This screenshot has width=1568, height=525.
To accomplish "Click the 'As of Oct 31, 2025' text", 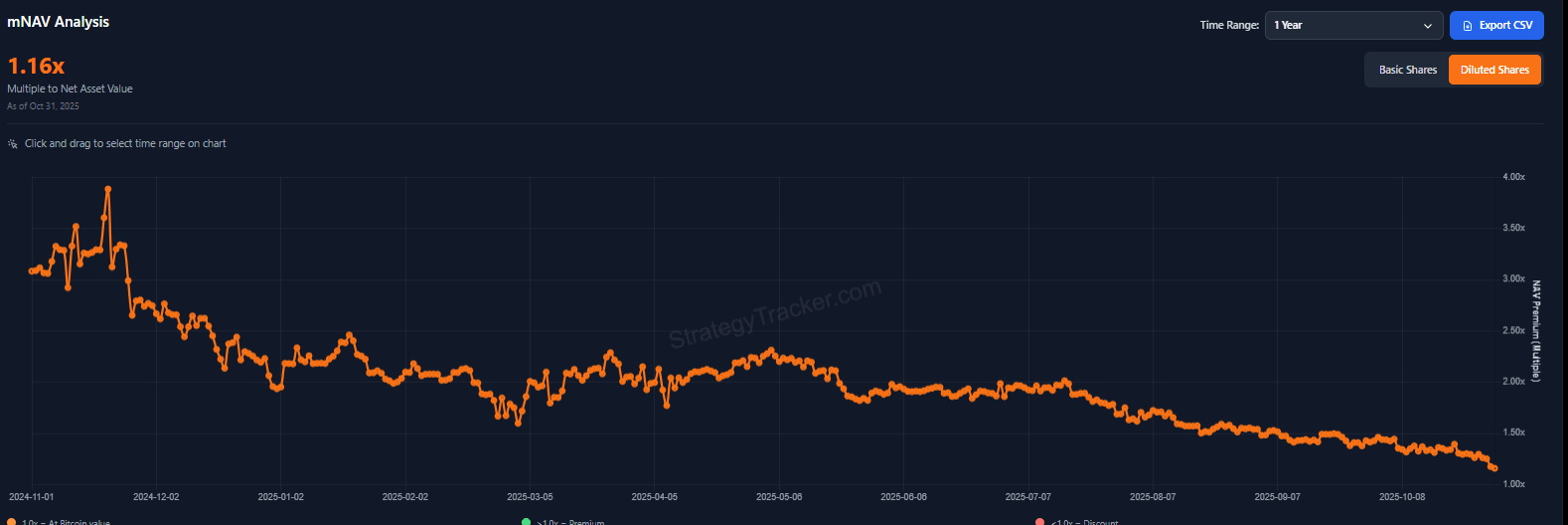I will [x=43, y=106].
